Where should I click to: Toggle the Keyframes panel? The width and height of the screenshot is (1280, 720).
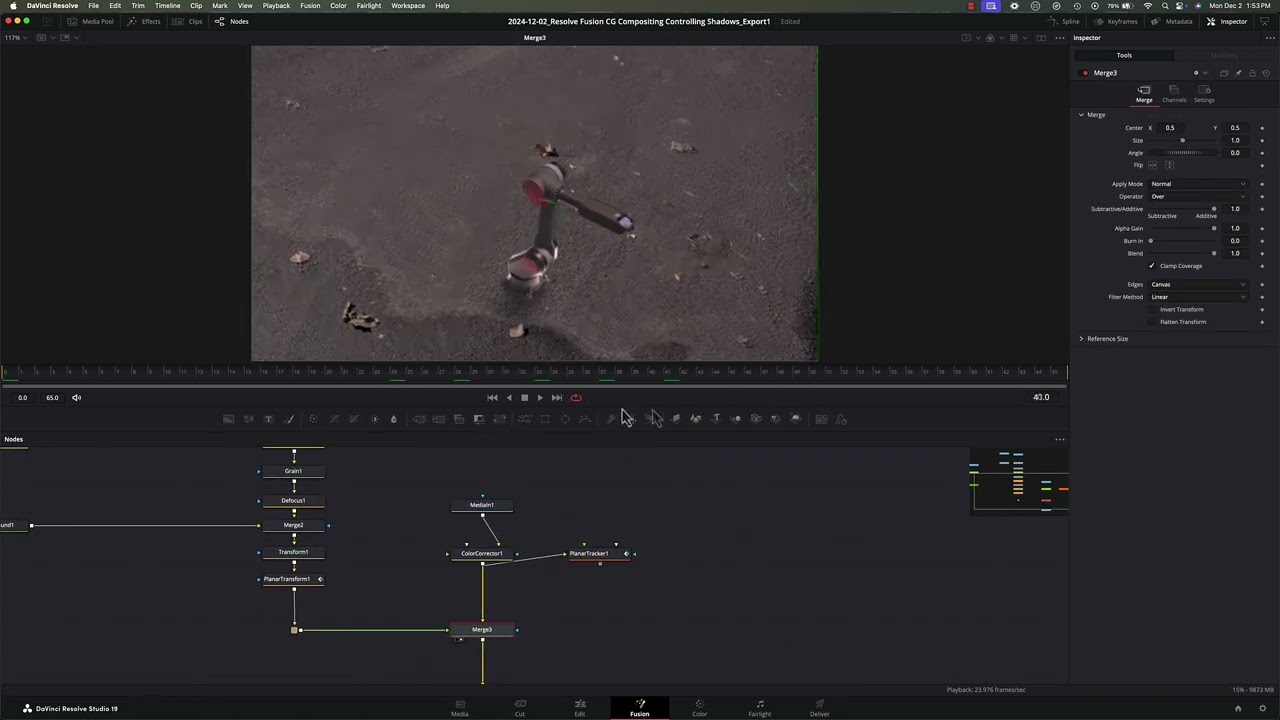coord(1115,21)
